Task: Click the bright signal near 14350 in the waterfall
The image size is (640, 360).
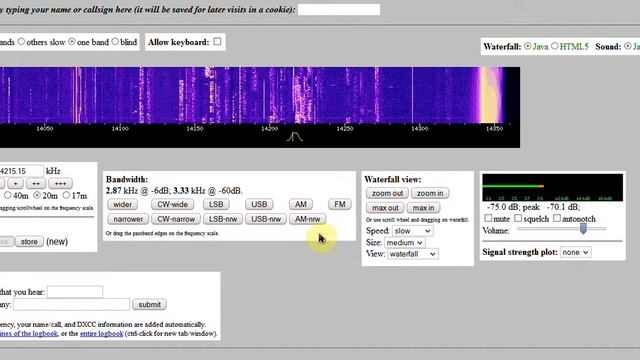Action: (491, 95)
